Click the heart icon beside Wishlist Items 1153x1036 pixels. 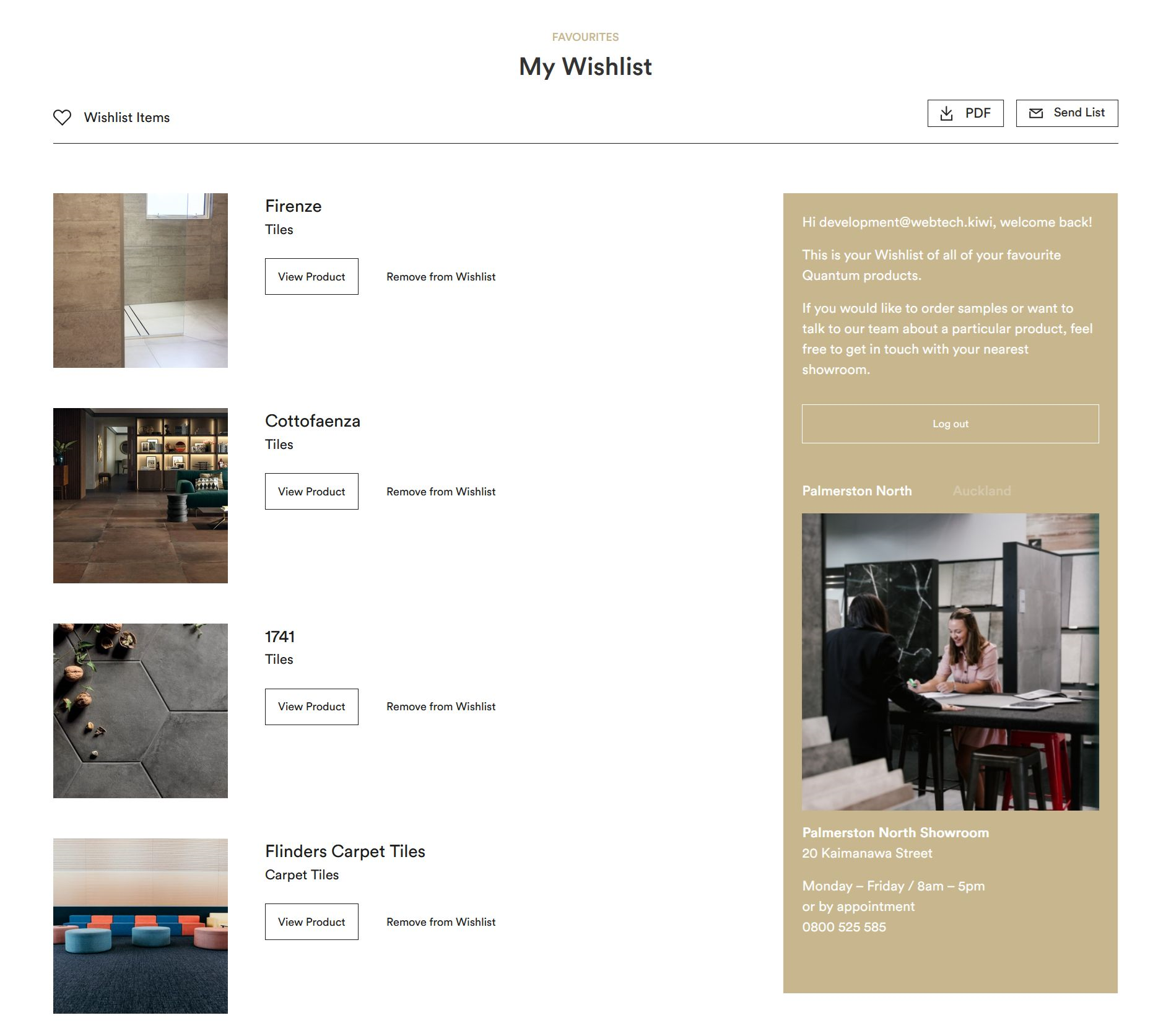(62, 117)
